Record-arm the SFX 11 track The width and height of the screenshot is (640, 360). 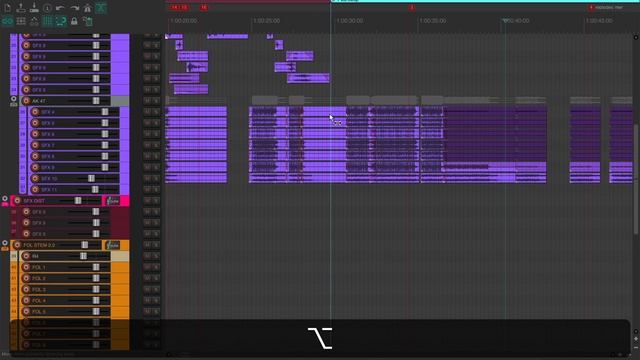pyautogui.click(x=35, y=189)
